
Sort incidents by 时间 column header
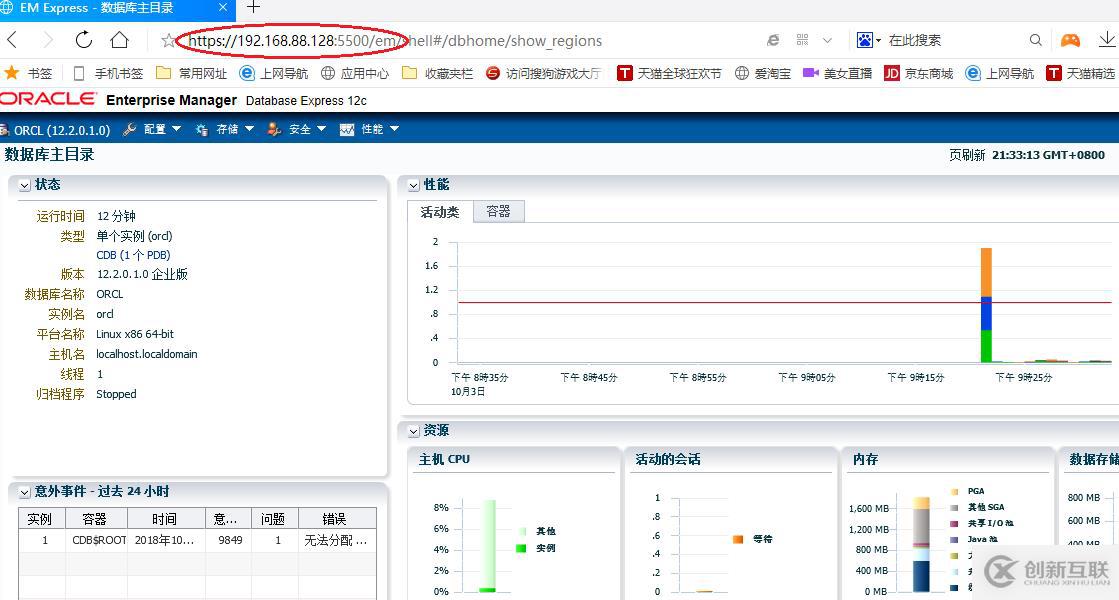[x=166, y=519]
